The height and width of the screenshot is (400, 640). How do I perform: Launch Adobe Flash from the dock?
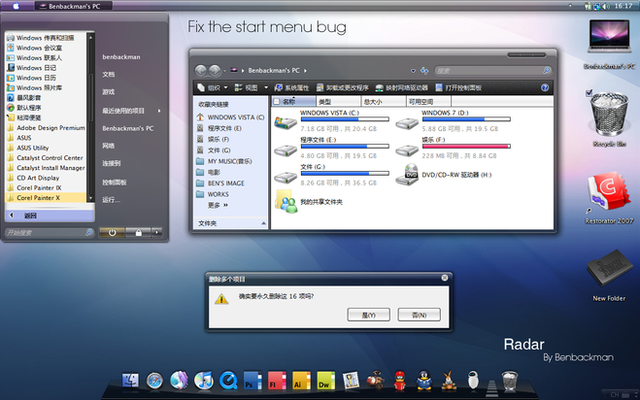[277, 380]
